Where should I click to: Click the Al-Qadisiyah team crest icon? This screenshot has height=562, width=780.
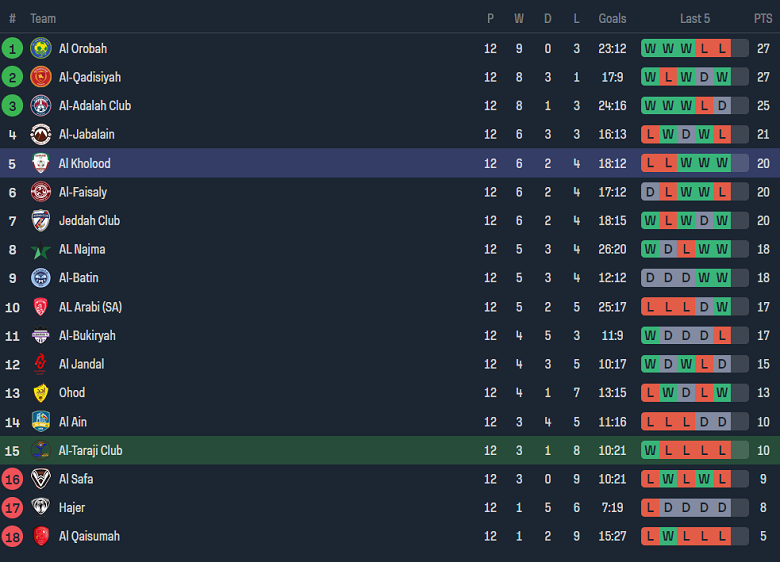pos(41,77)
